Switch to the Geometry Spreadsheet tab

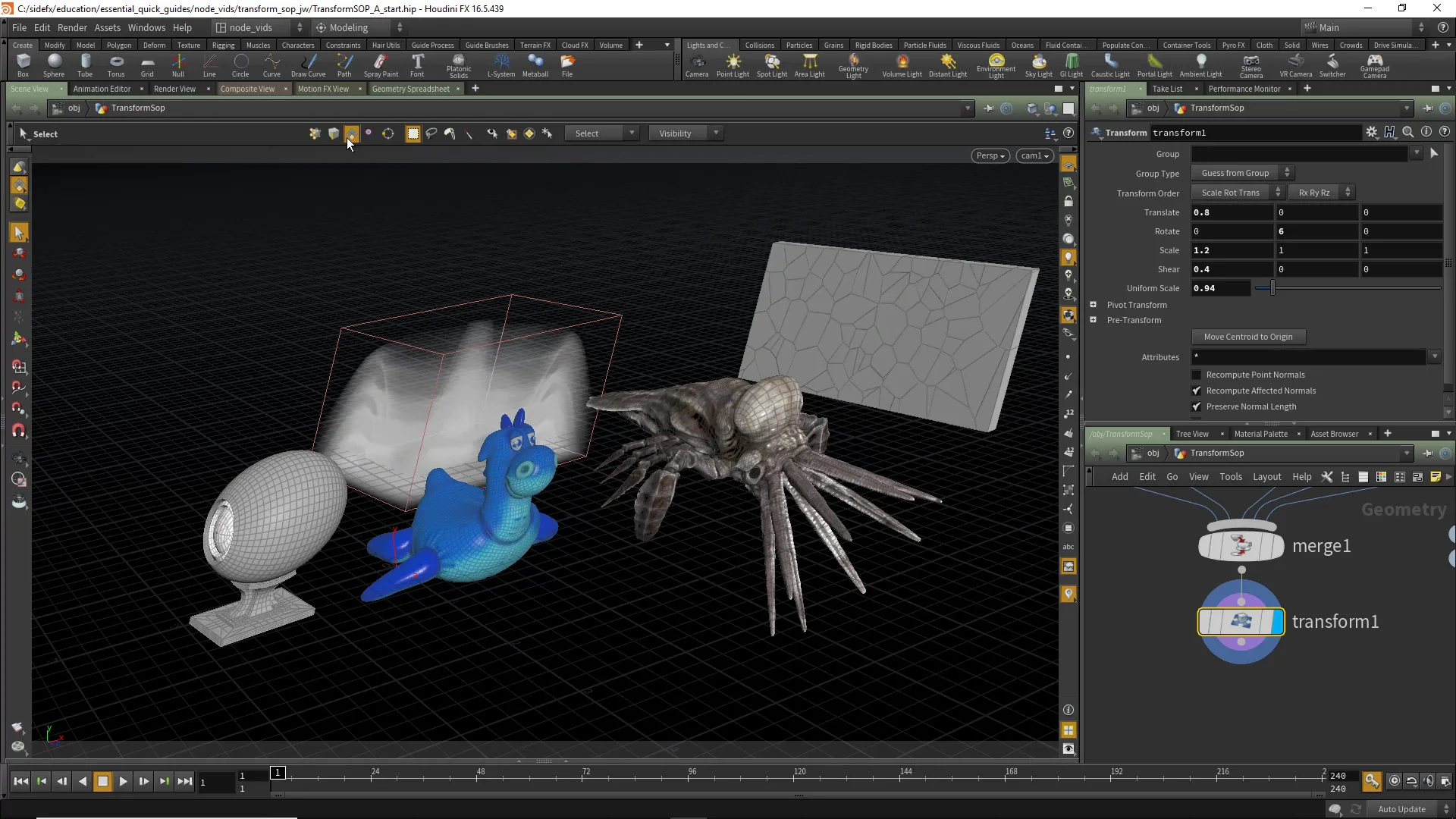[x=410, y=89]
